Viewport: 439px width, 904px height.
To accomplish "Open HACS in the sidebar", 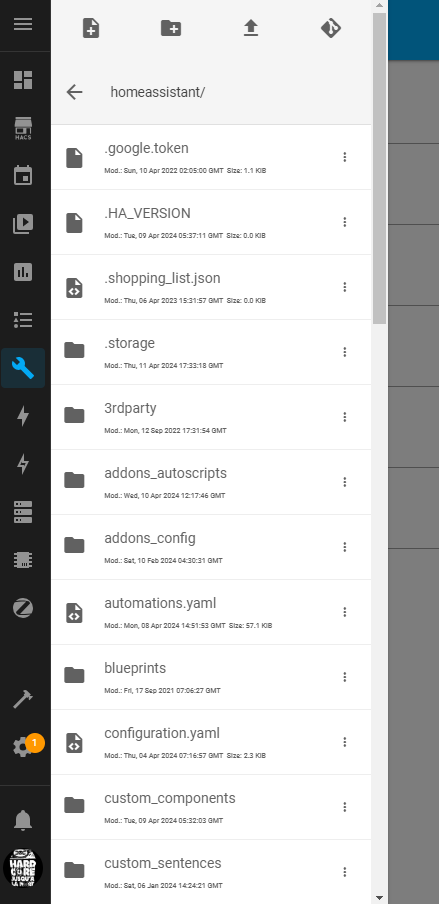I will pos(23,129).
